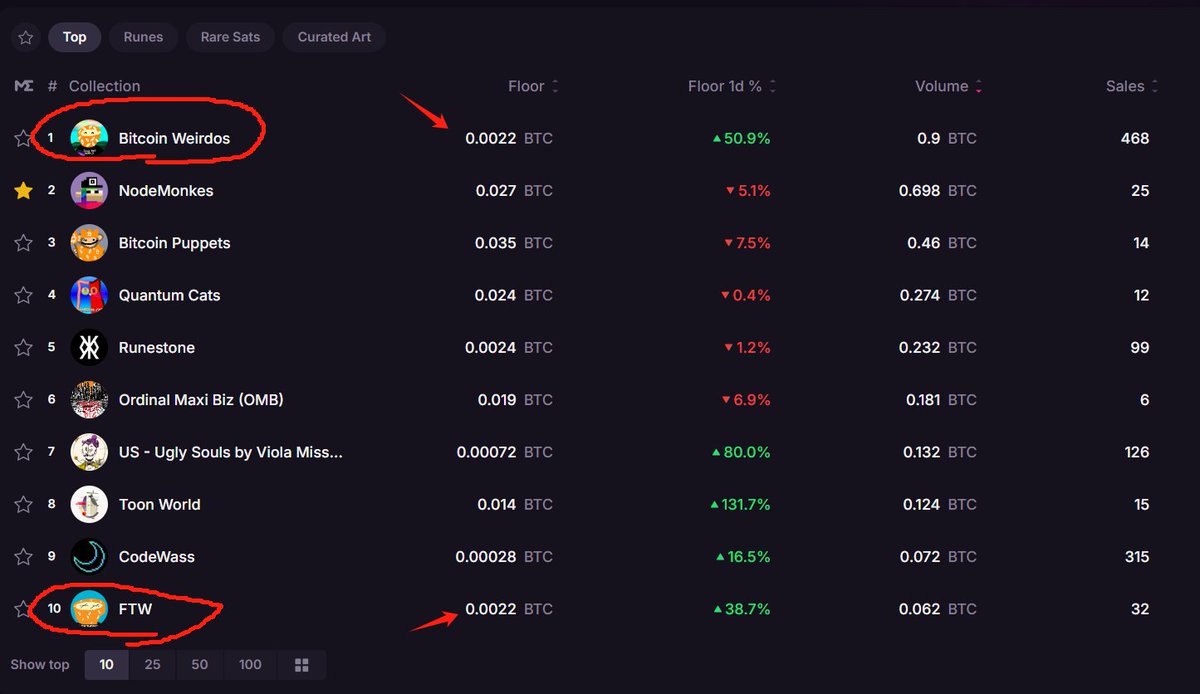This screenshot has width=1200, height=694.
Task: Switch to the Runes tab
Action: tap(143, 38)
